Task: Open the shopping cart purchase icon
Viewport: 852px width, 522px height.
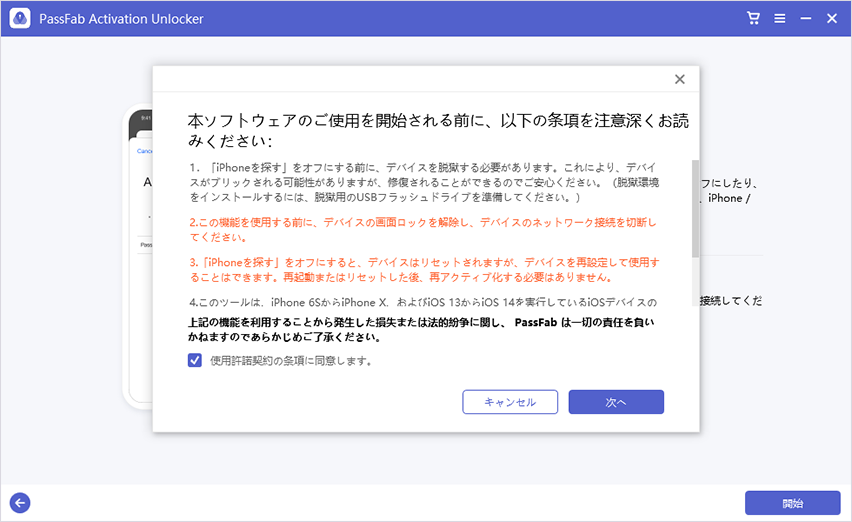Action: click(x=753, y=18)
